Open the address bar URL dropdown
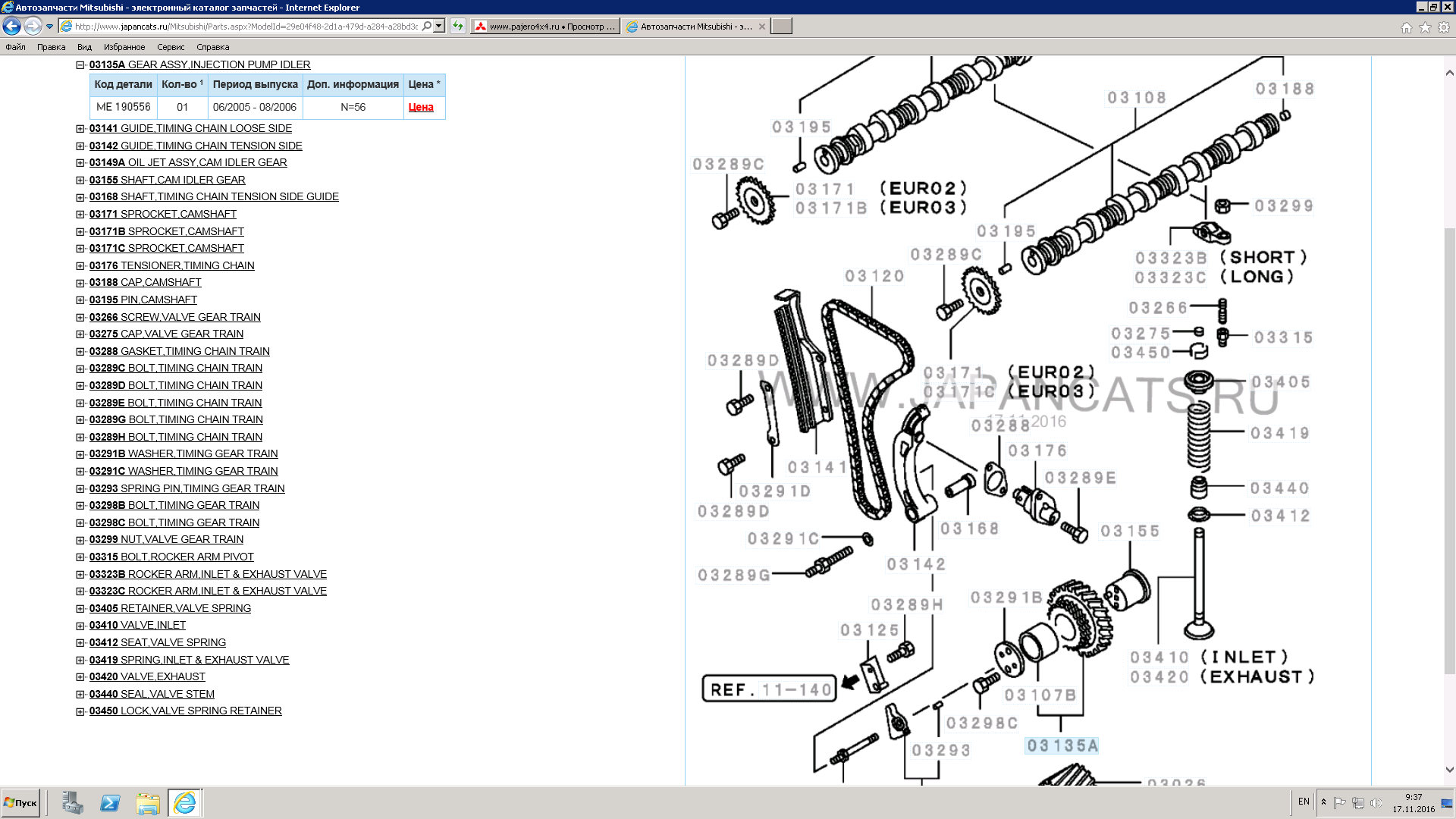Viewport: 1456px width, 819px height. tap(439, 27)
